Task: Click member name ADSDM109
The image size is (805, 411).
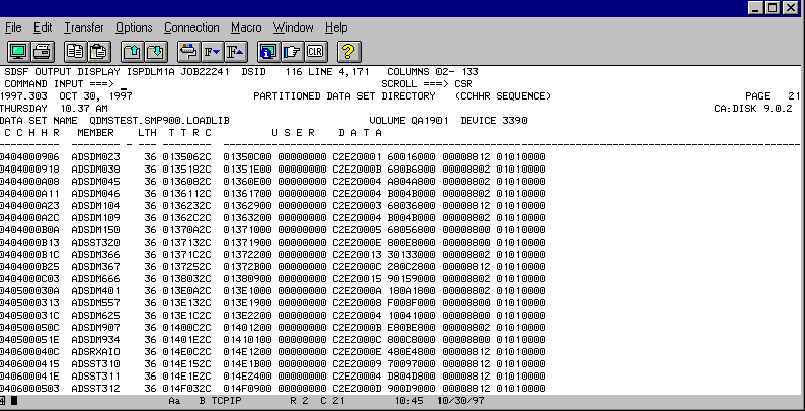Action: [96, 218]
